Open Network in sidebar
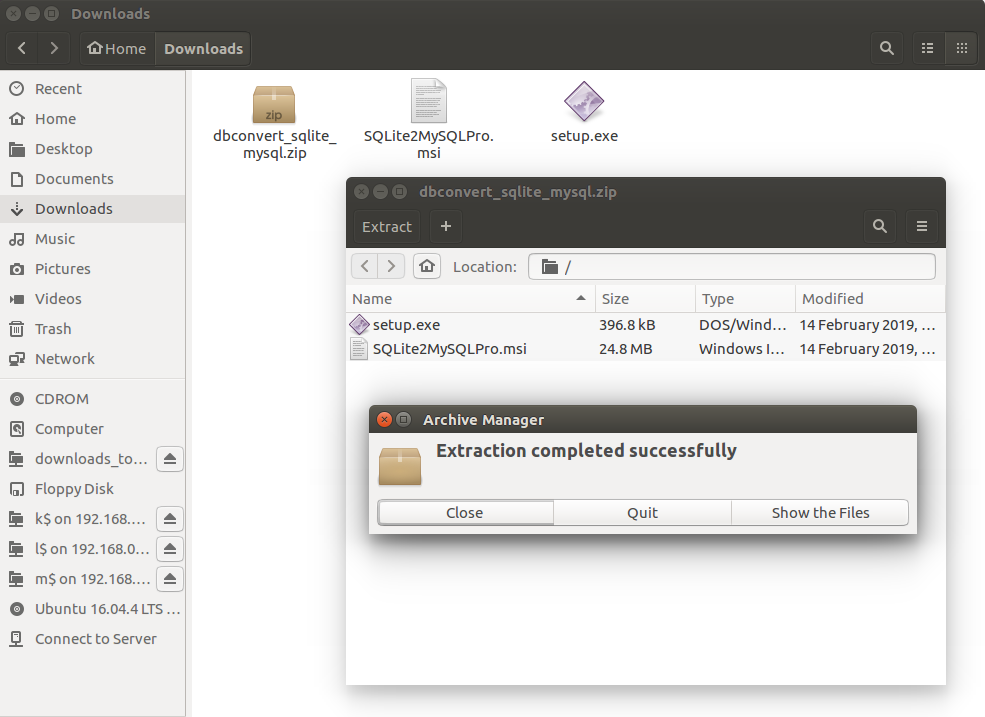The image size is (985, 717). click(92, 359)
